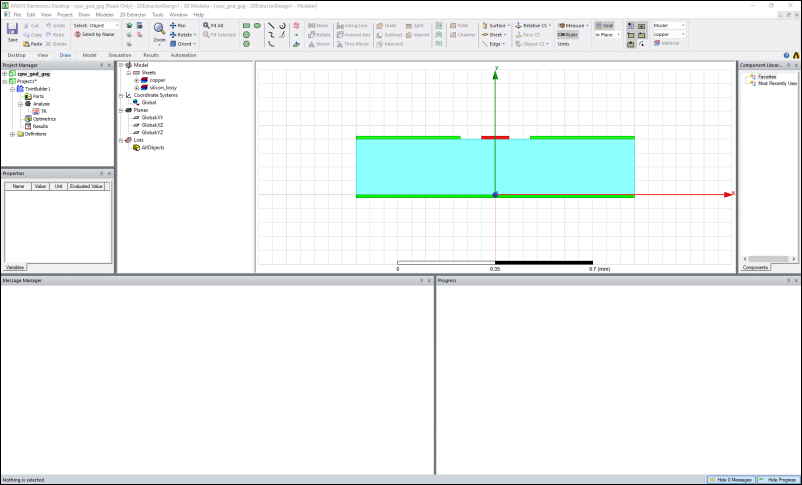Click the Units button
This screenshot has width=802, height=485.
pyautogui.click(x=563, y=44)
